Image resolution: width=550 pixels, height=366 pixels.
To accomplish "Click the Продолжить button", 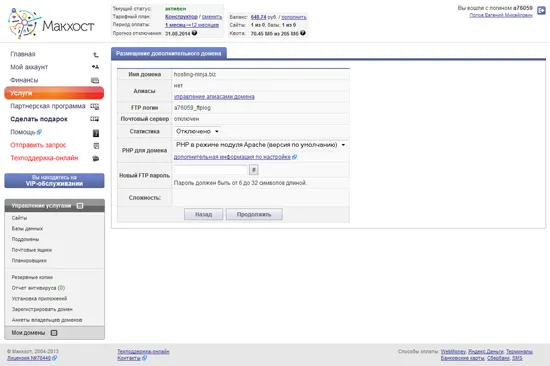I will coord(254,214).
